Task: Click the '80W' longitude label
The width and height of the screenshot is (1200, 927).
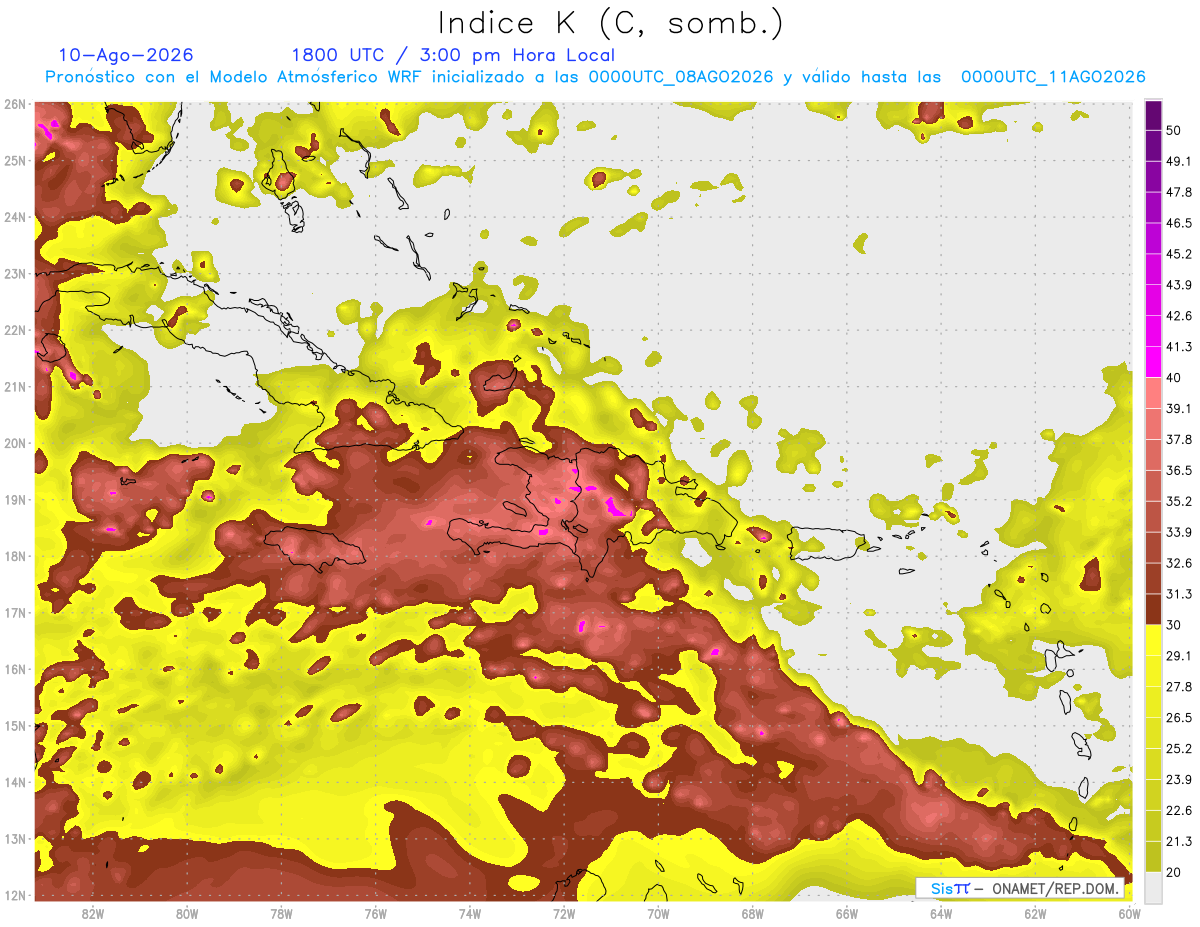Action: tap(187, 913)
